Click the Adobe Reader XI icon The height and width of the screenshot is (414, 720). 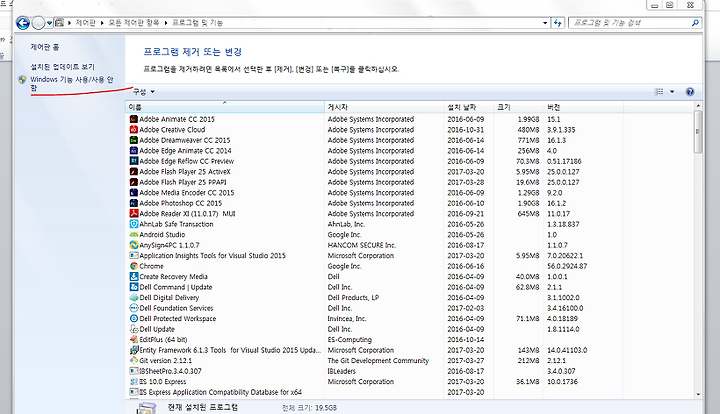(x=134, y=213)
